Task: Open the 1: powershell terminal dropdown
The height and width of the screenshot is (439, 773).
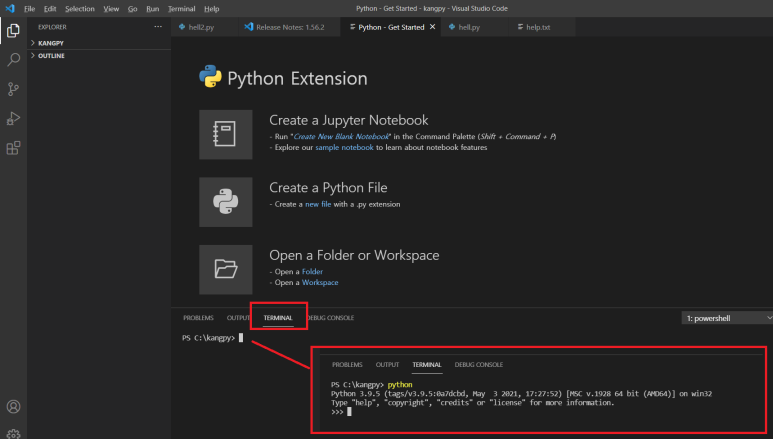Action: point(727,318)
